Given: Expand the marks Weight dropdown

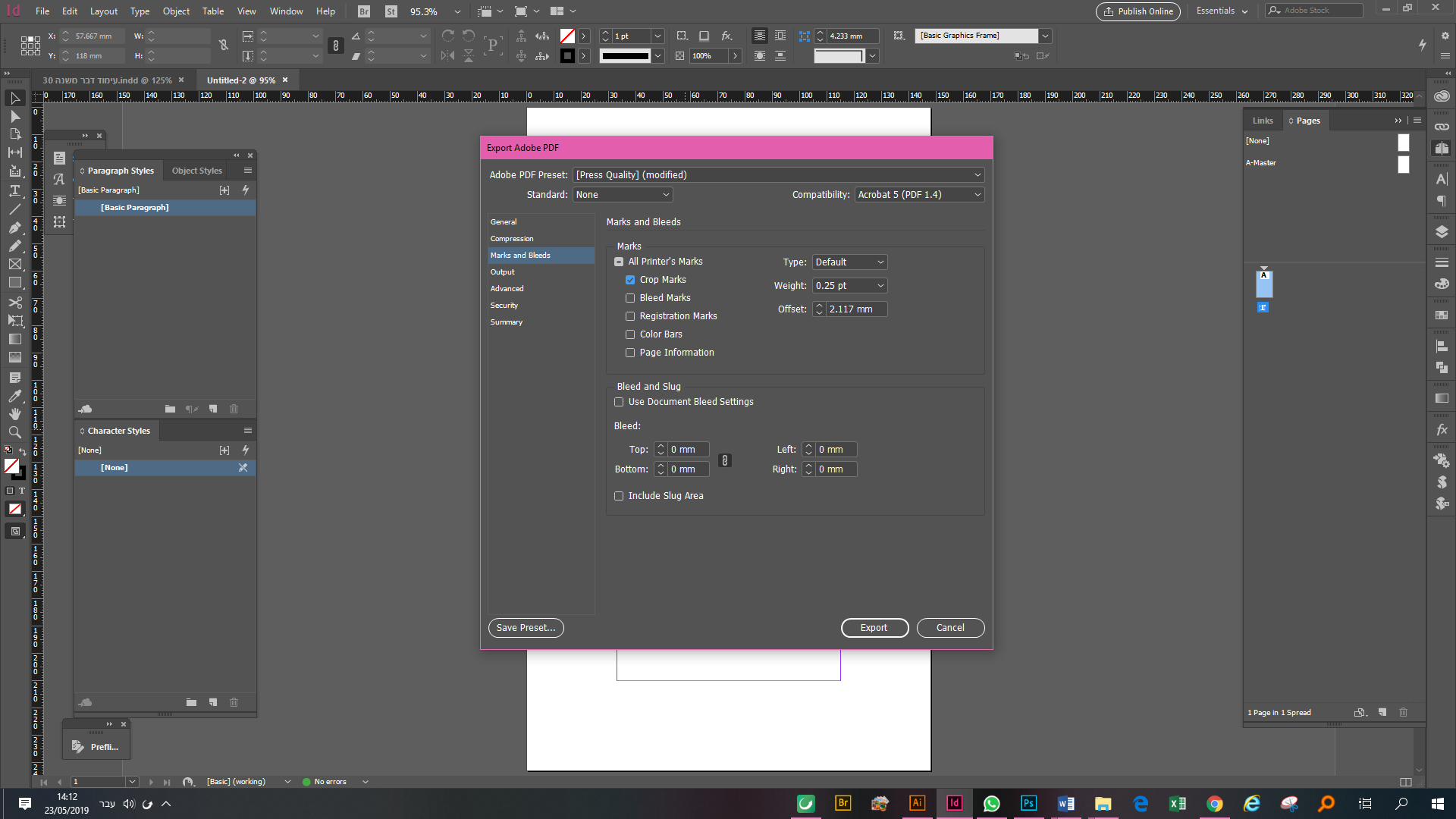Looking at the screenshot, I should click(849, 286).
